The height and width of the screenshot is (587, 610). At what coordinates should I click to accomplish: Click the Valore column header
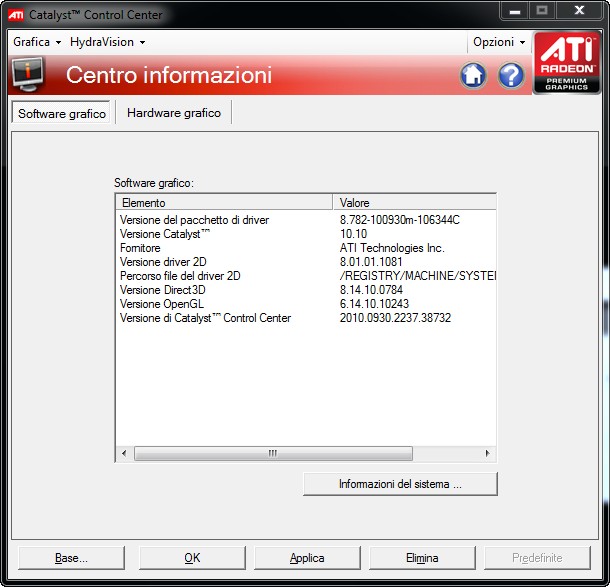click(x=415, y=202)
